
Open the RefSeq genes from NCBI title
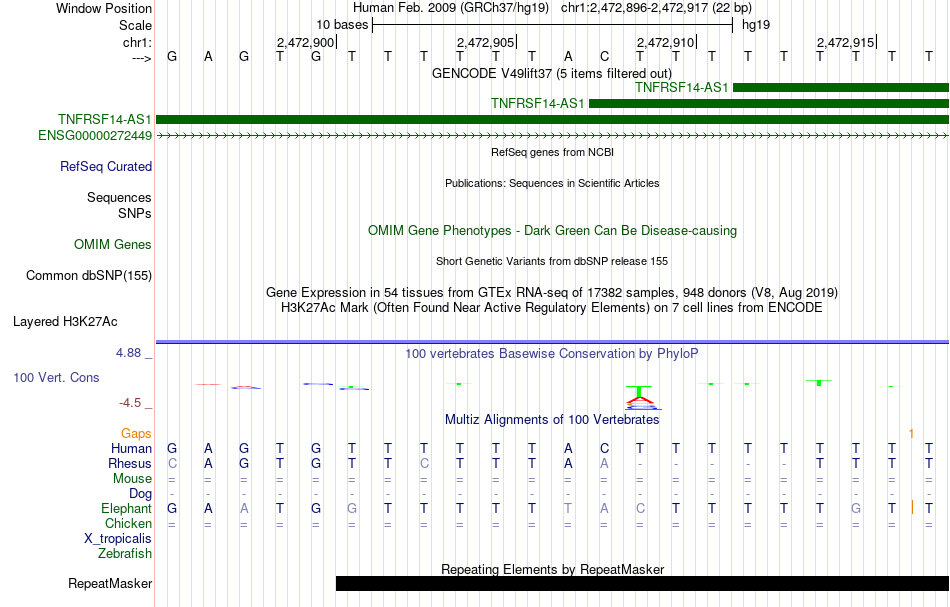[x=552, y=153]
